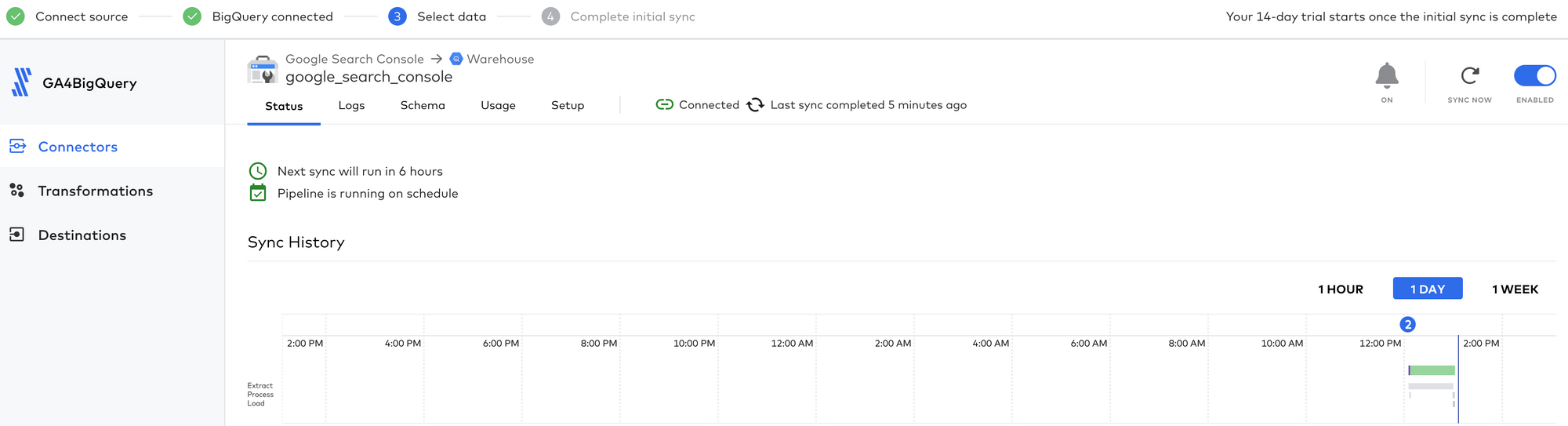Screen dimensions: 1568x426
Task: Select the 1 WEEK time range
Action: click(1515, 289)
